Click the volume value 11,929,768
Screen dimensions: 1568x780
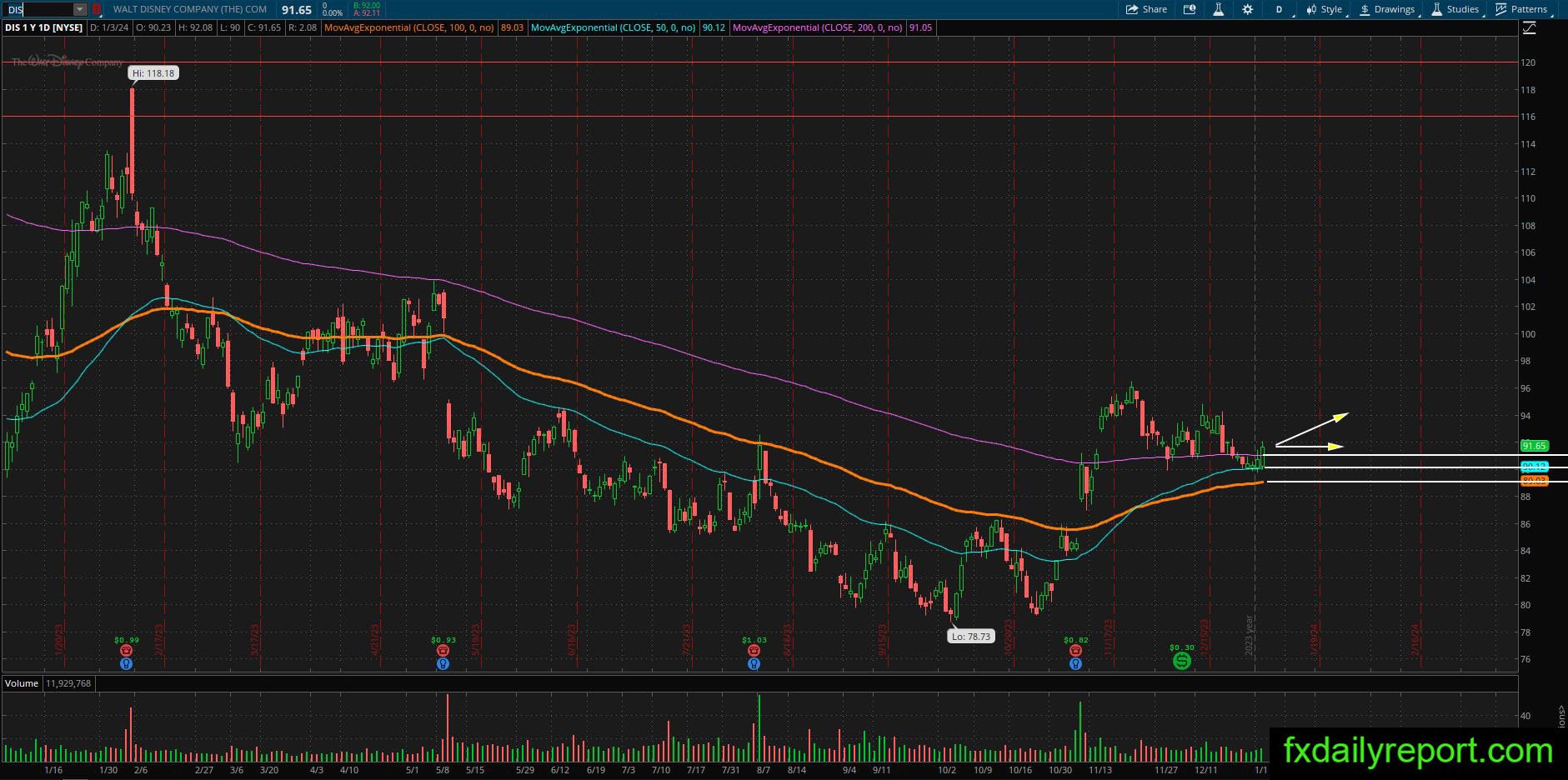tap(68, 683)
